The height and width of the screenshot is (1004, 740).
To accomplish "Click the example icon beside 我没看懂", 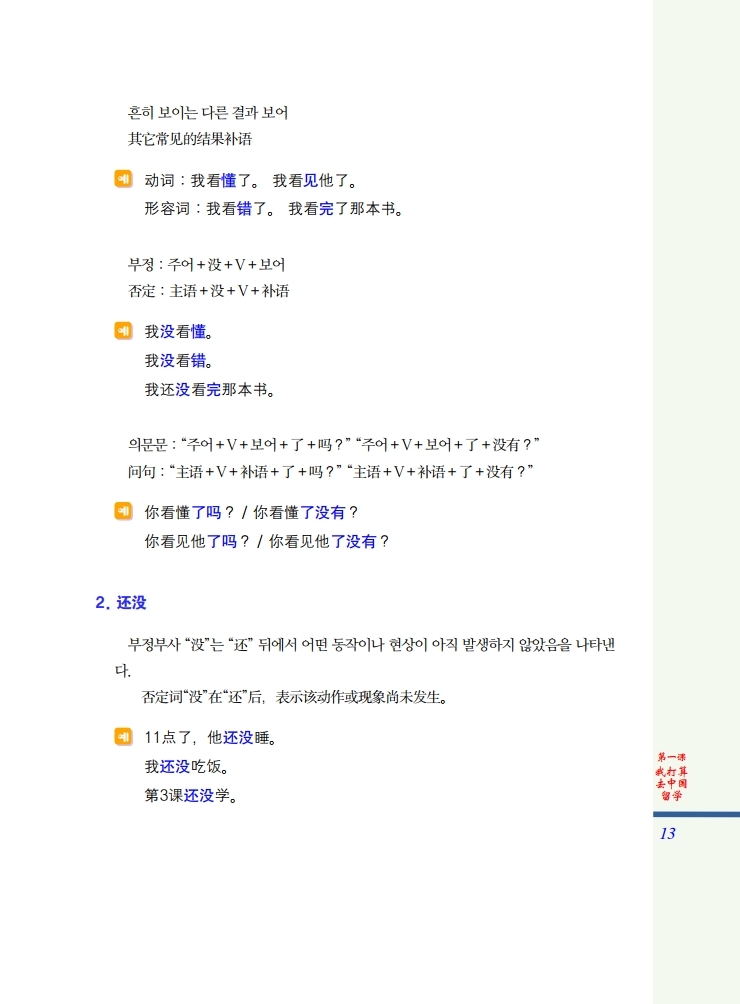I will point(124,331).
